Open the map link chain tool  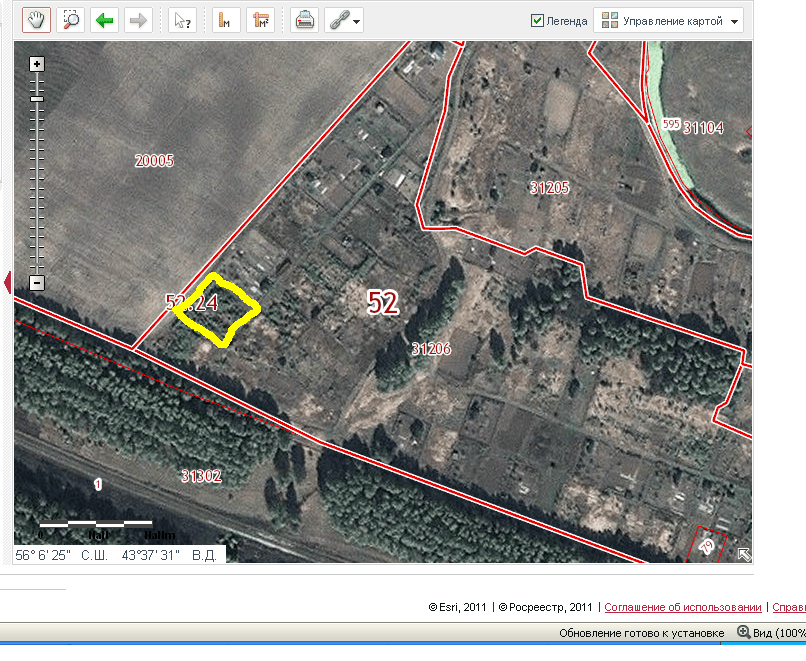coord(338,21)
